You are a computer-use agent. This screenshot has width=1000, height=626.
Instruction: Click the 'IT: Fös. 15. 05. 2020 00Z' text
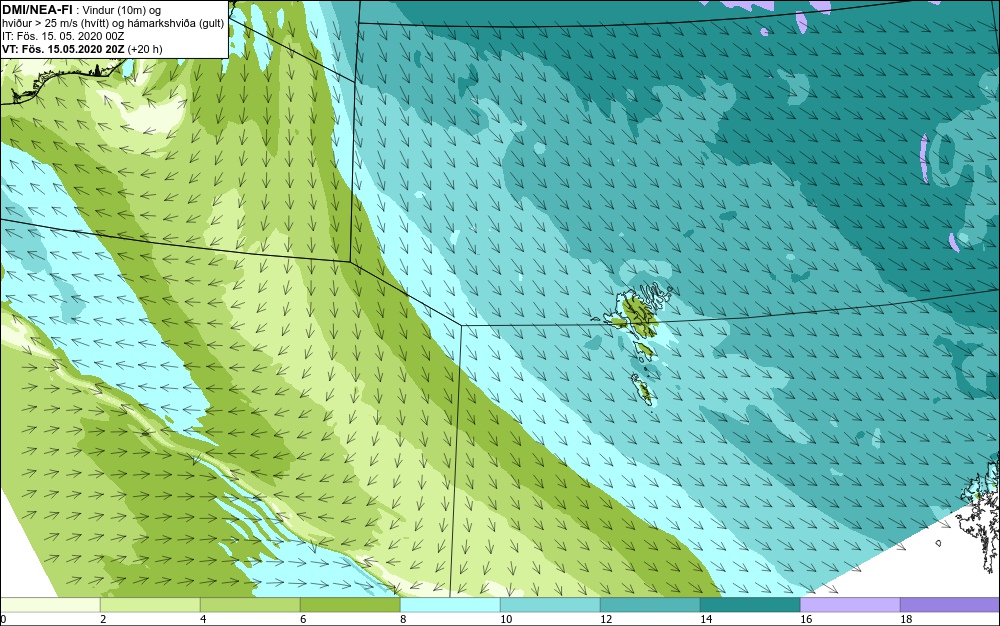pyautogui.click(x=63, y=36)
